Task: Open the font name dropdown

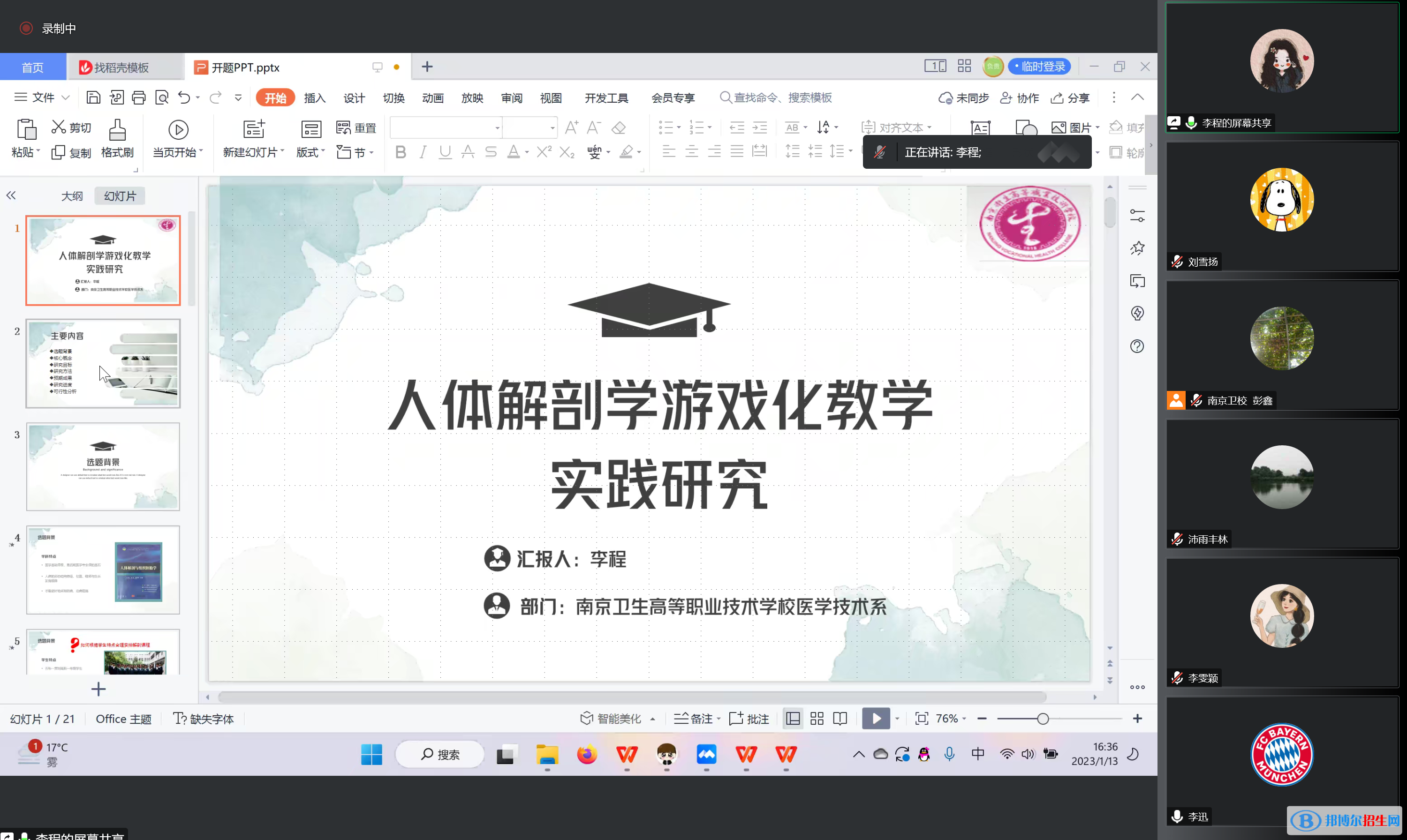Action: click(497, 128)
